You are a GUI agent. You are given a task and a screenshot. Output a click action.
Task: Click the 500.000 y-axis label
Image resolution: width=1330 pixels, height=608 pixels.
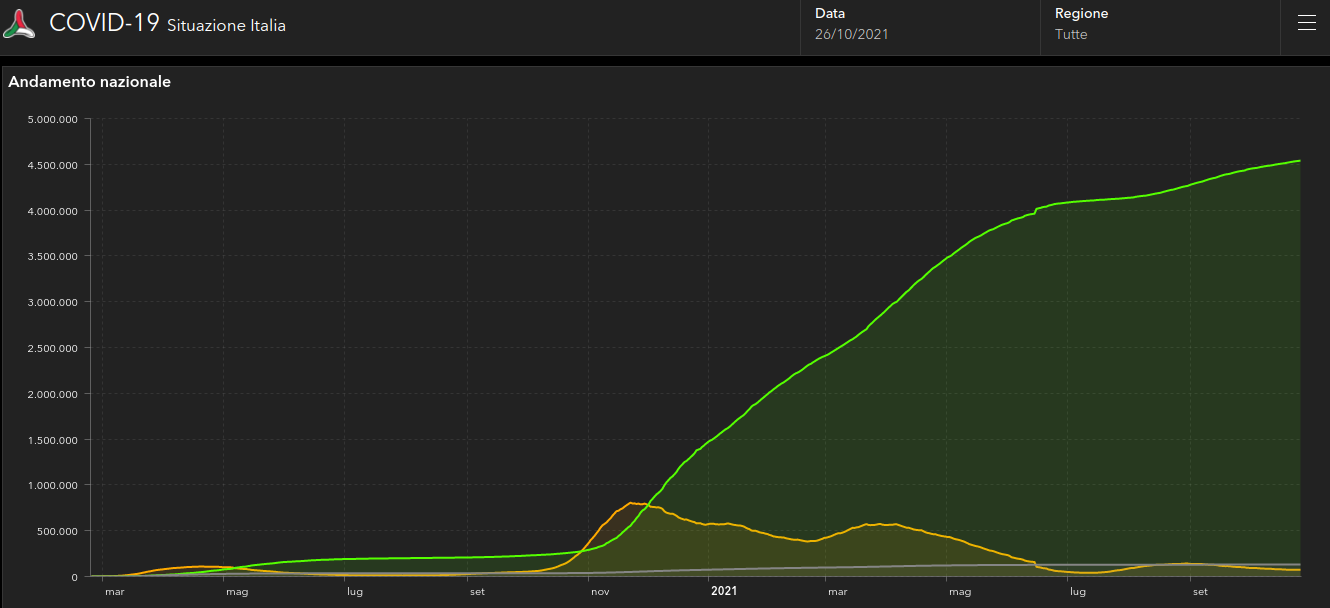click(x=58, y=531)
